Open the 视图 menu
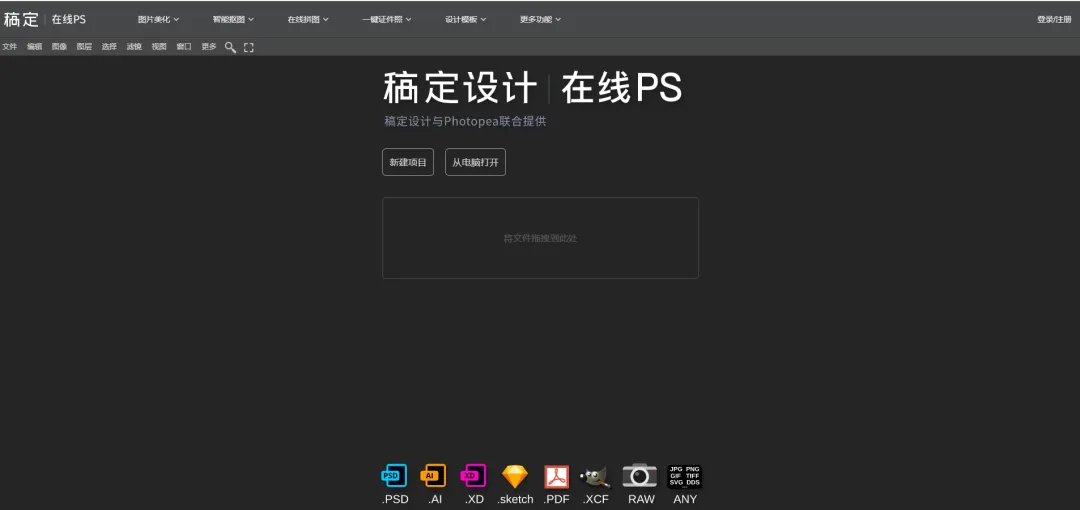The image size is (1080, 510). 159,47
